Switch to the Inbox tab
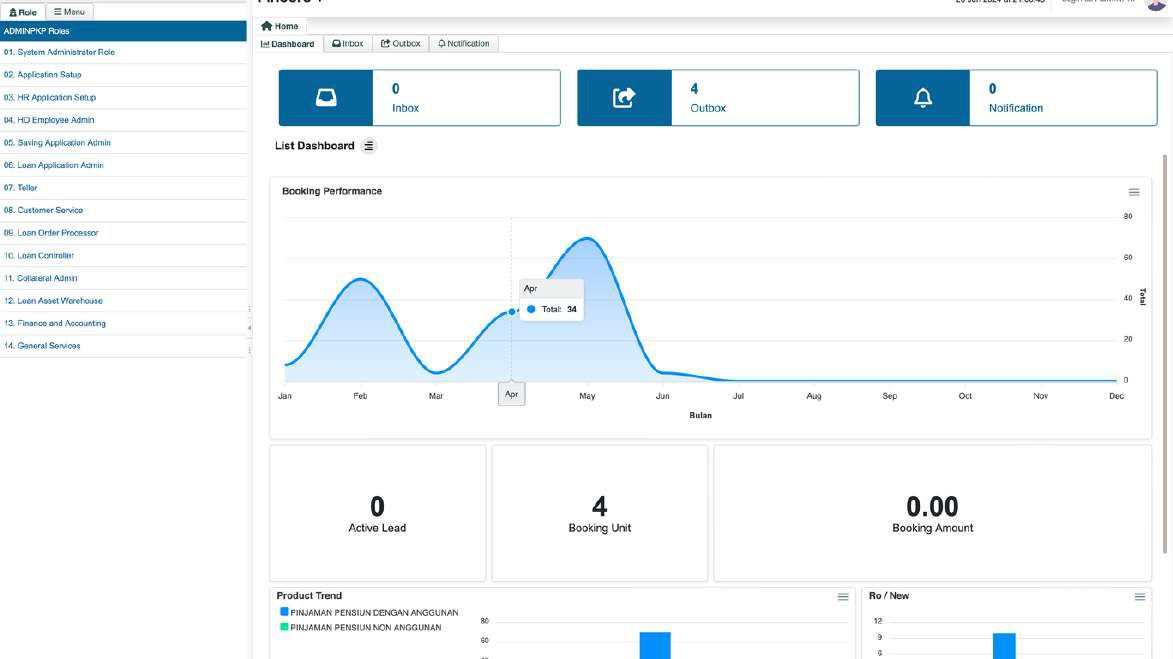Viewport: 1173px width, 659px height. pos(348,43)
